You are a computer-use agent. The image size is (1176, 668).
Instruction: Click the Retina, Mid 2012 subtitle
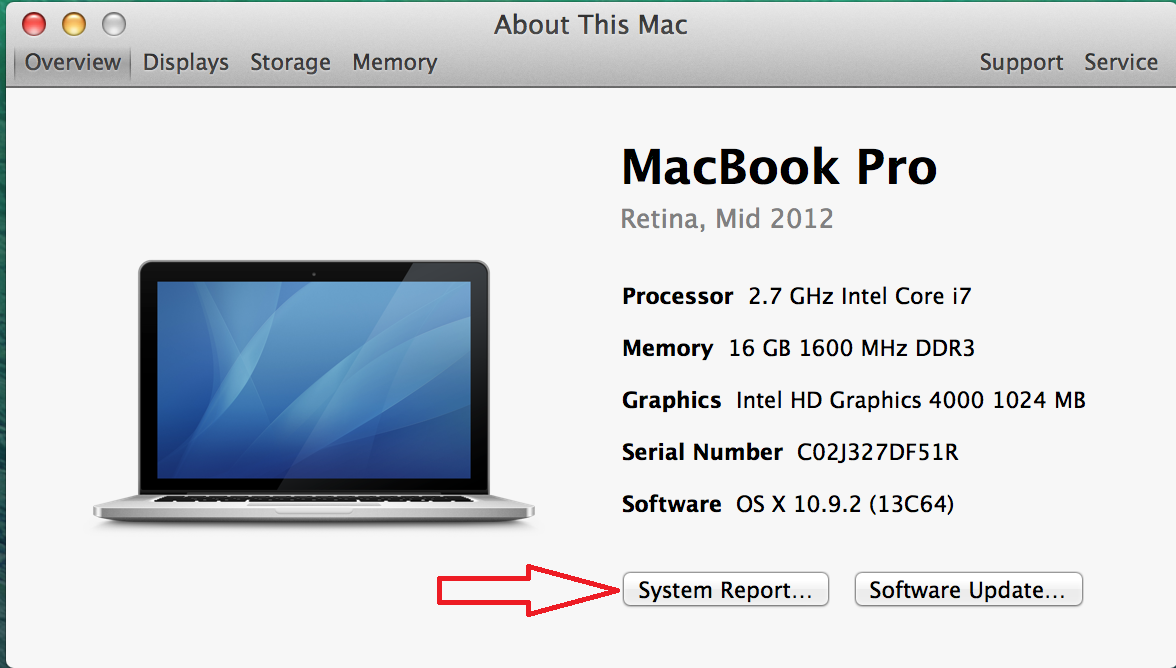click(x=727, y=218)
